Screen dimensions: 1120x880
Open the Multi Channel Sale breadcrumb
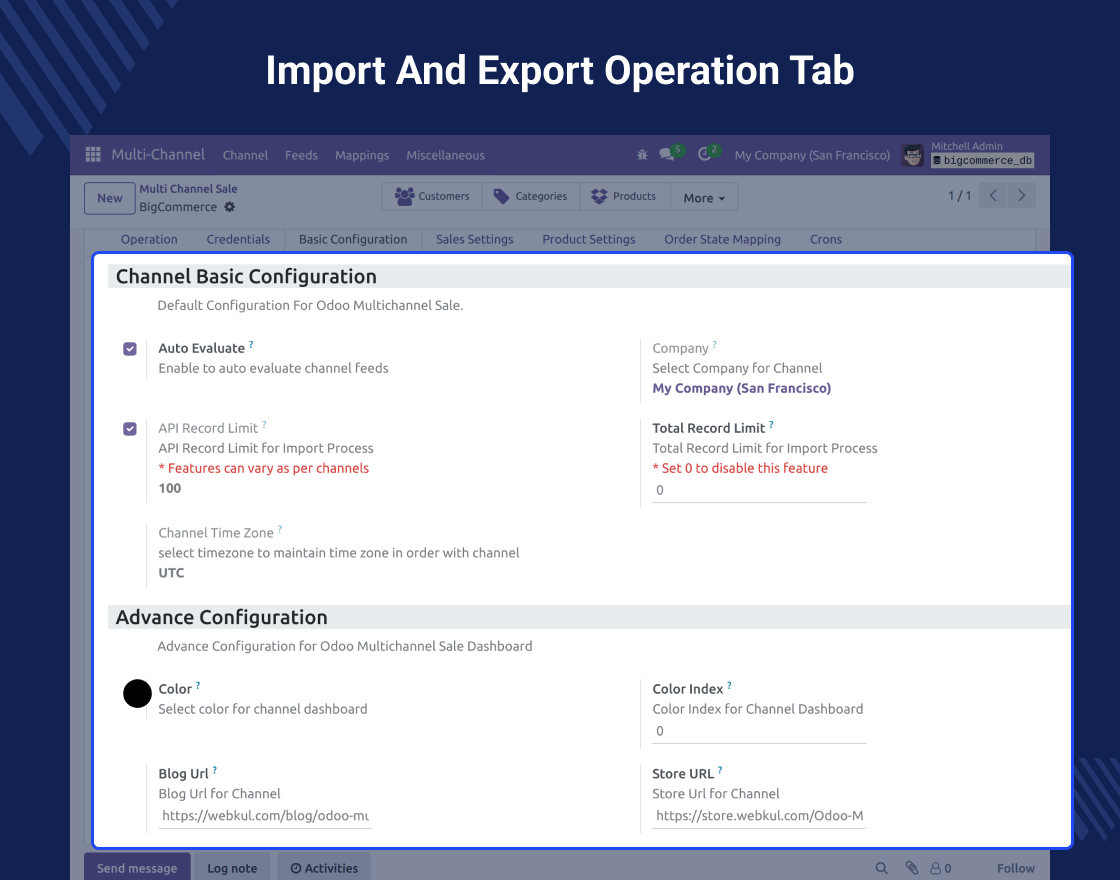point(189,189)
